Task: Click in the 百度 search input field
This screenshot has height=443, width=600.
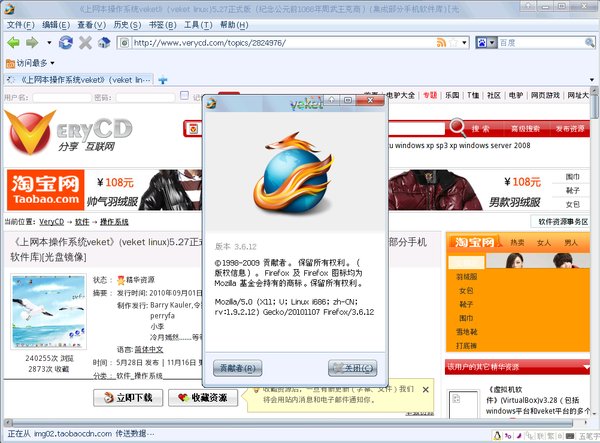Action: pyautogui.click(x=541, y=42)
